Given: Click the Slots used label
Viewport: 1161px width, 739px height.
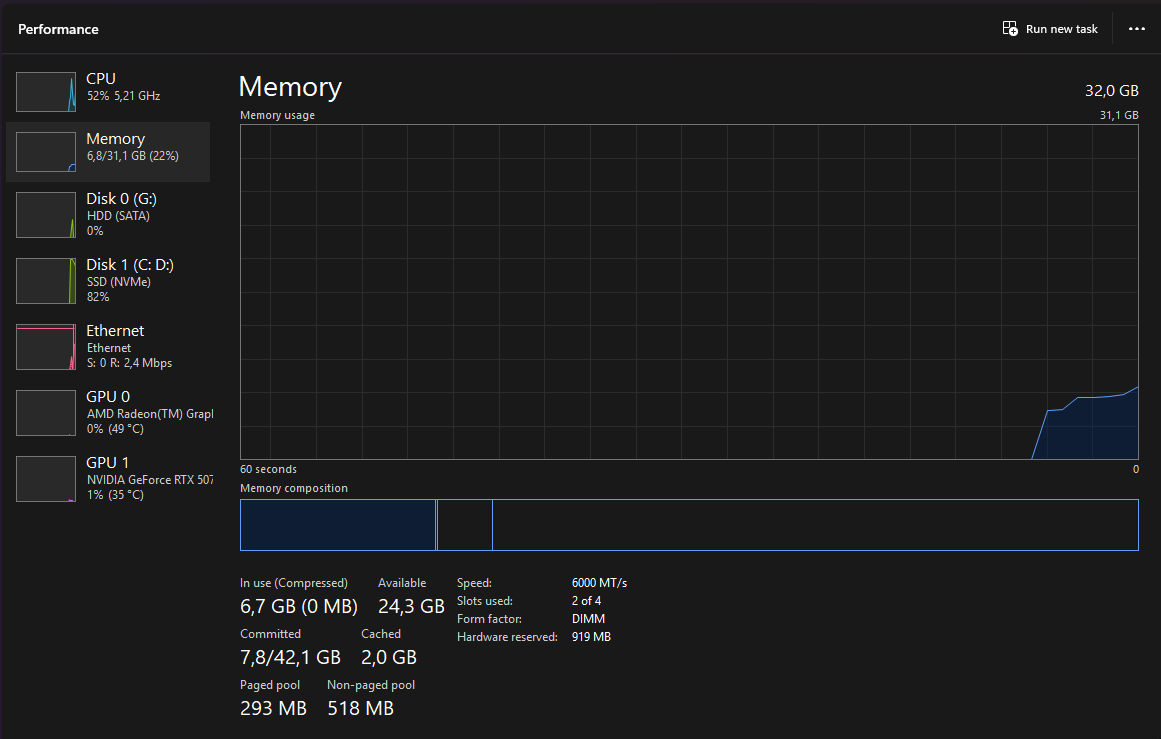Looking at the screenshot, I should [485, 601].
